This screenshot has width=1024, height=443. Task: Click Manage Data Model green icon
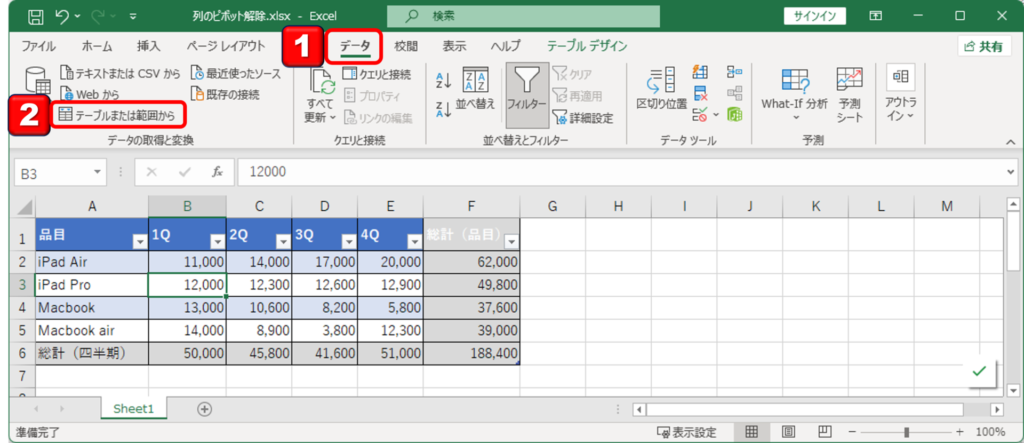click(x=734, y=115)
